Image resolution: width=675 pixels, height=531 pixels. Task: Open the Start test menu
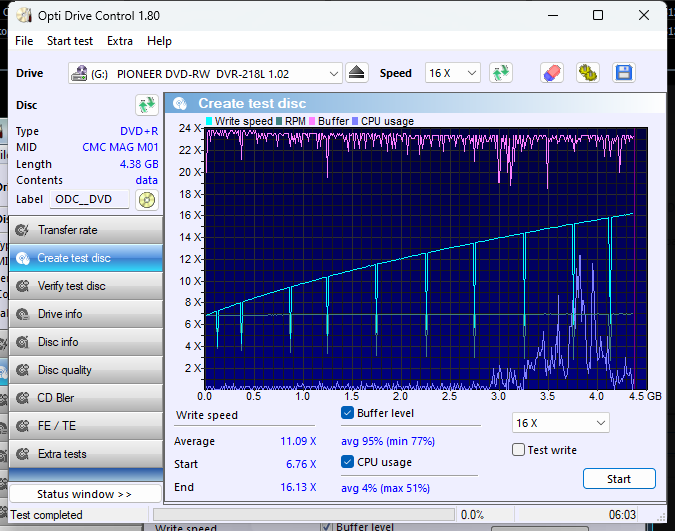70,41
